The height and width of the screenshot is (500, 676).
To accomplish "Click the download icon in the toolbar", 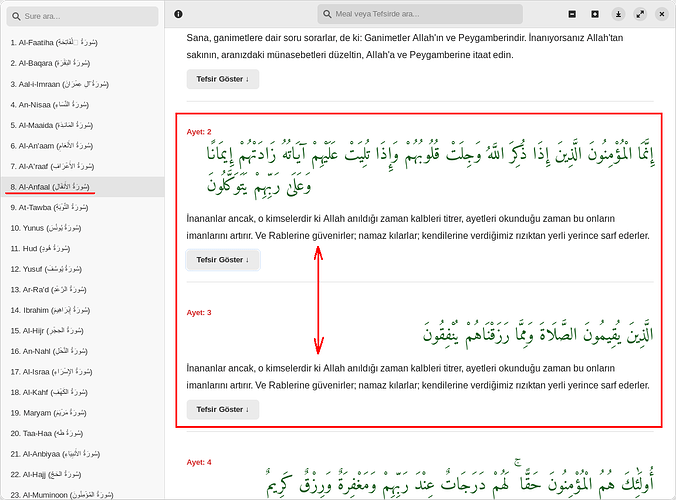I will tap(619, 15).
